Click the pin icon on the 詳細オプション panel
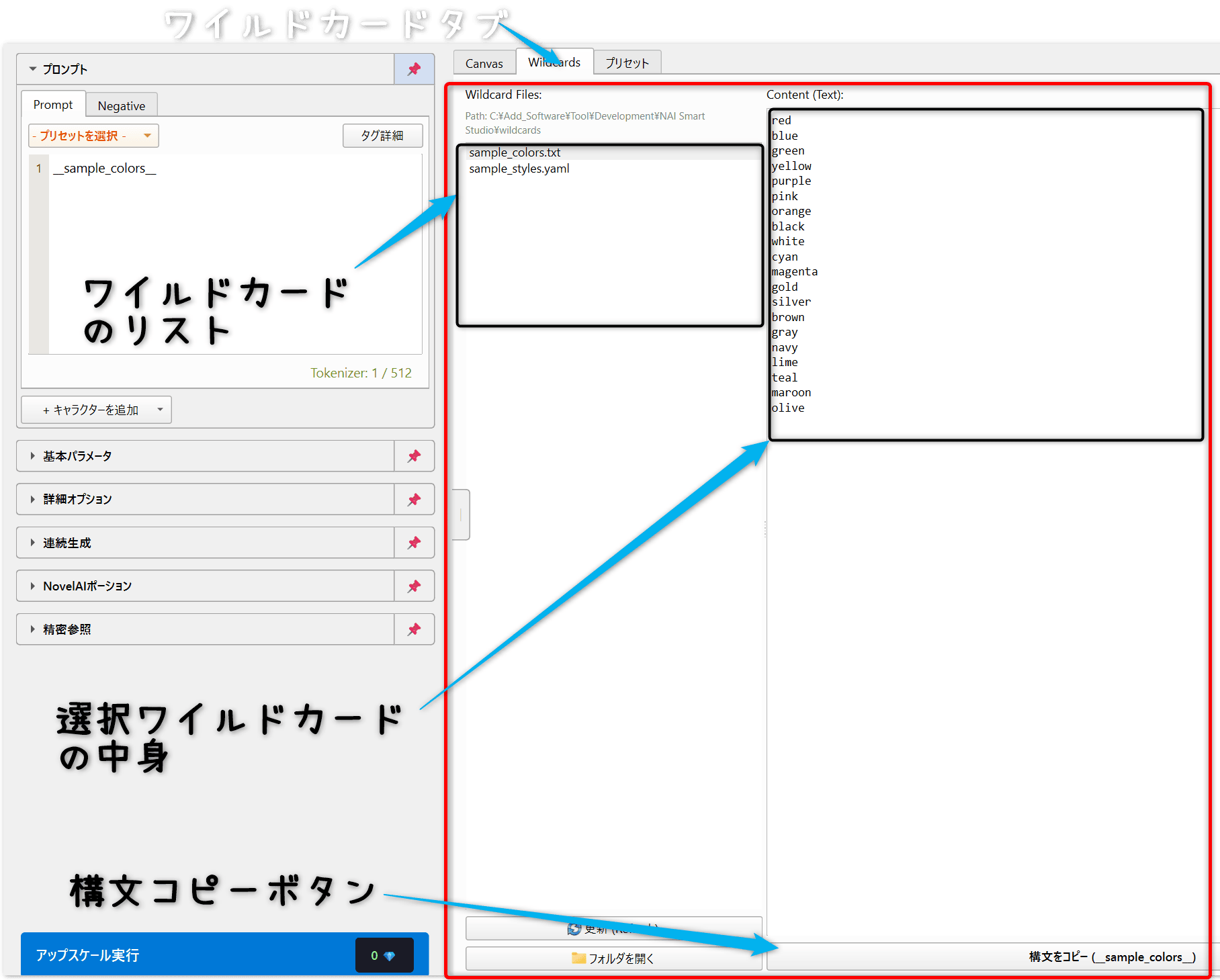This screenshot has height=980, width=1220. click(x=414, y=499)
